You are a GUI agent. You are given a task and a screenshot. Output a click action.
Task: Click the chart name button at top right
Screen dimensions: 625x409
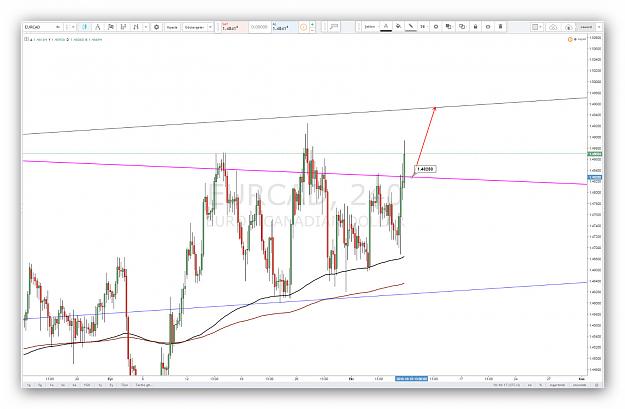[586, 27]
